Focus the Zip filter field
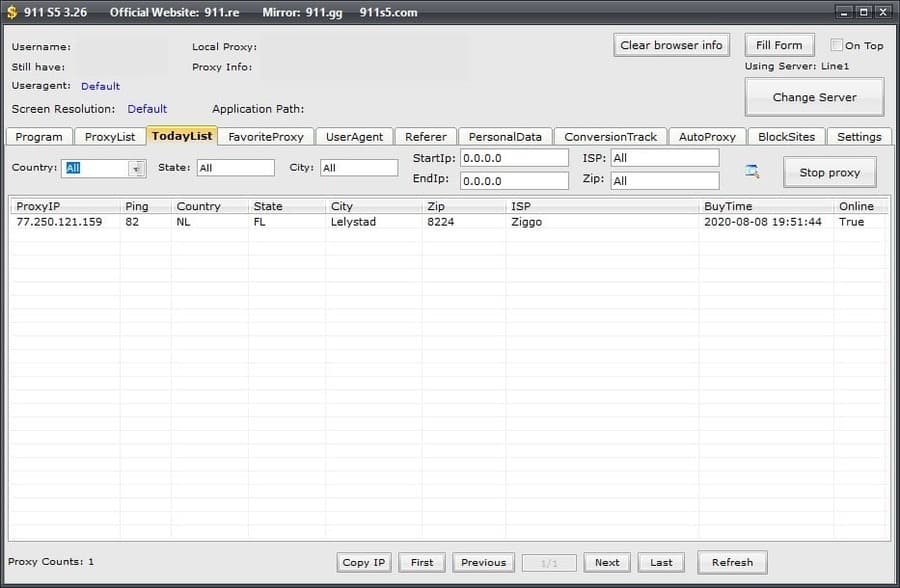The height and width of the screenshot is (588, 900). [x=665, y=181]
